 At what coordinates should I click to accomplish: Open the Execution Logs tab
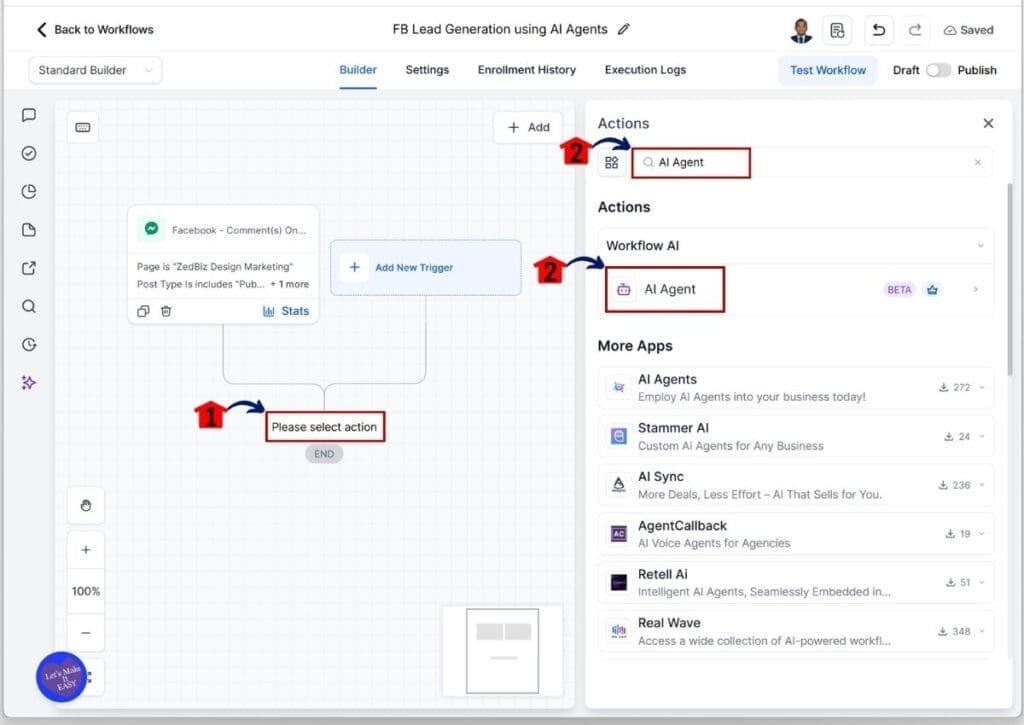[645, 70]
